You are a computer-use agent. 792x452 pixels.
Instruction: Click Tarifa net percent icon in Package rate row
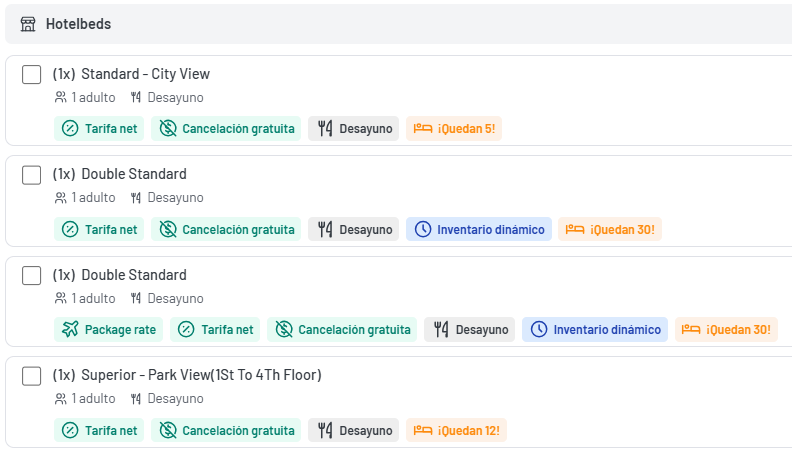[x=186, y=329]
